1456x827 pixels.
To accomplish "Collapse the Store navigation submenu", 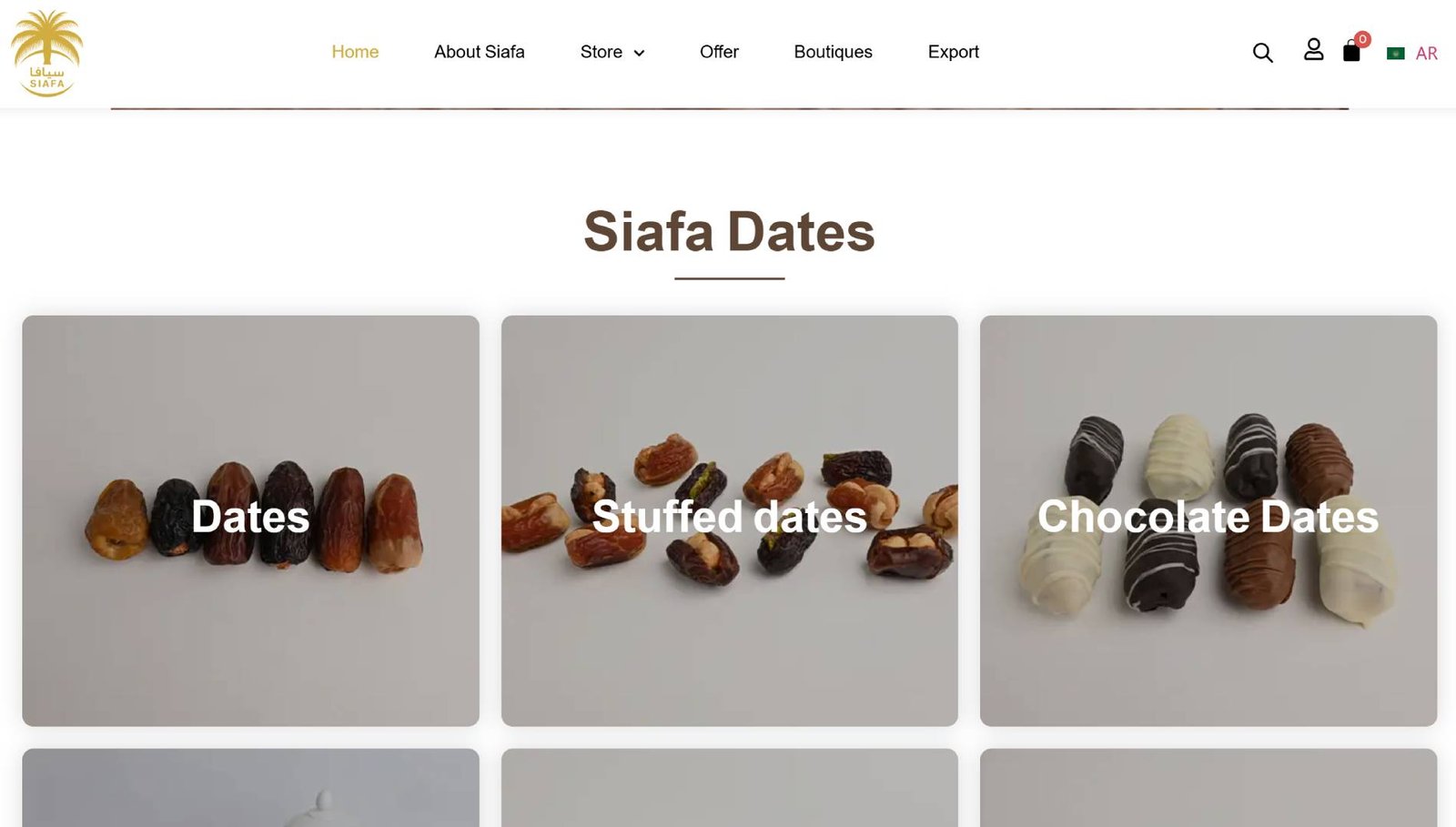I will (x=639, y=54).
